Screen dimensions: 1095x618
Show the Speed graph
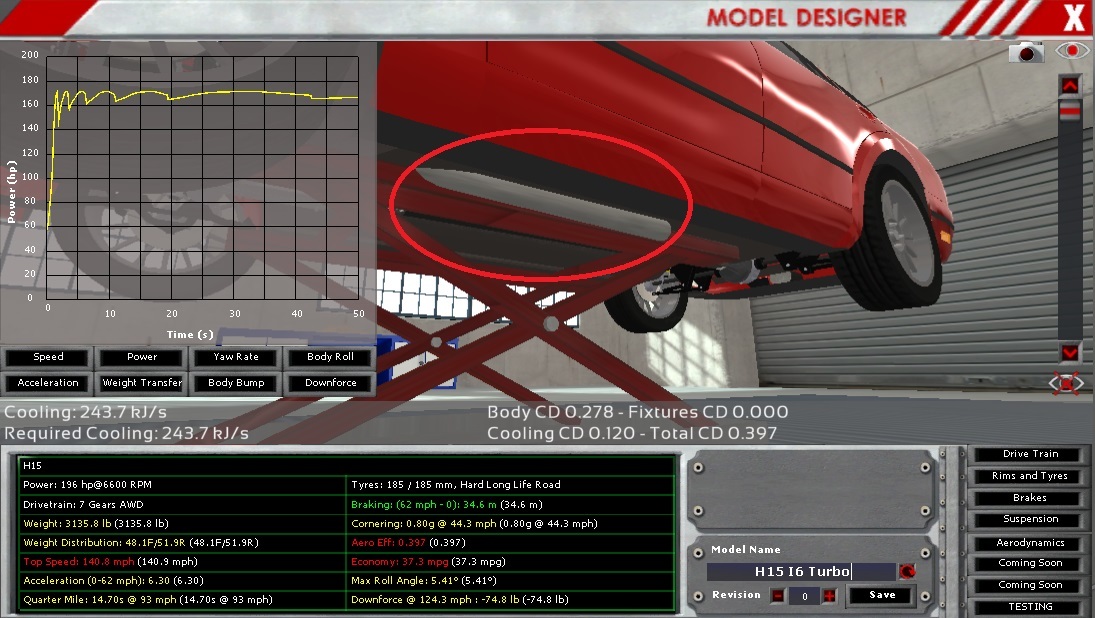click(x=48, y=357)
